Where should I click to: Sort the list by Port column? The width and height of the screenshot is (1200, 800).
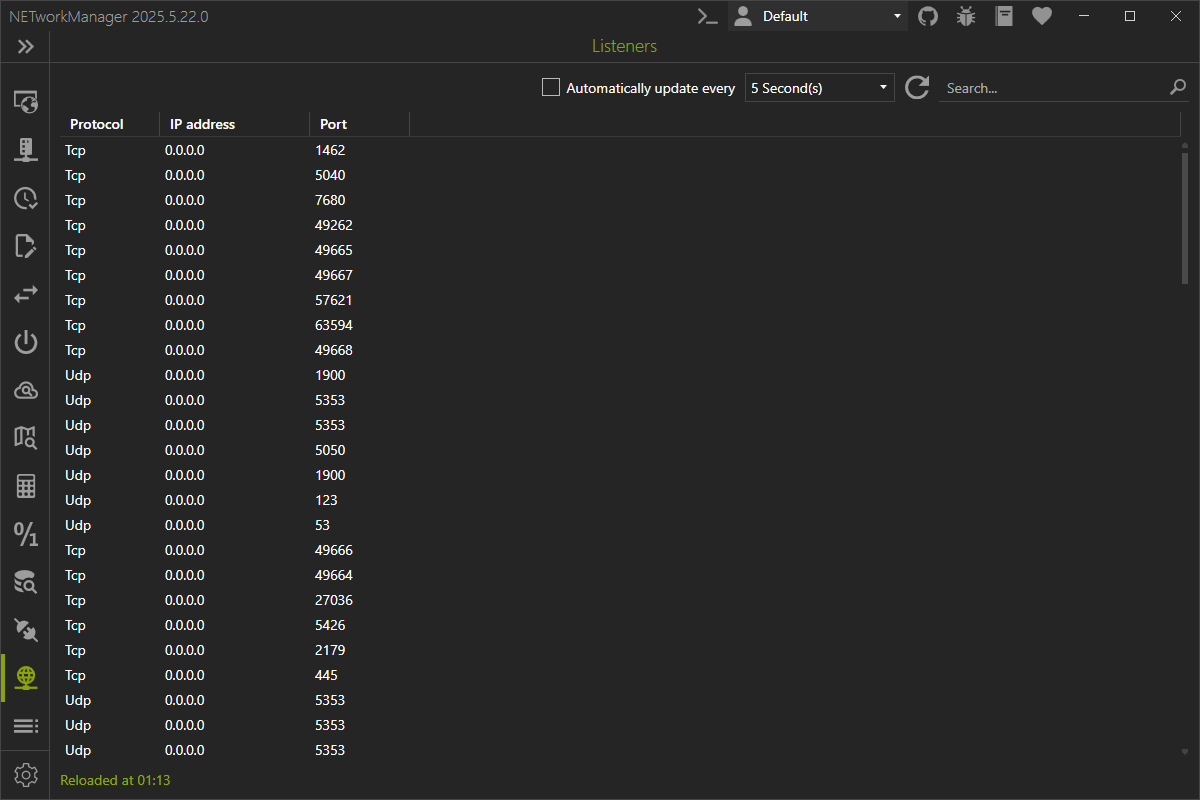pyautogui.click(x=333, y=124)
